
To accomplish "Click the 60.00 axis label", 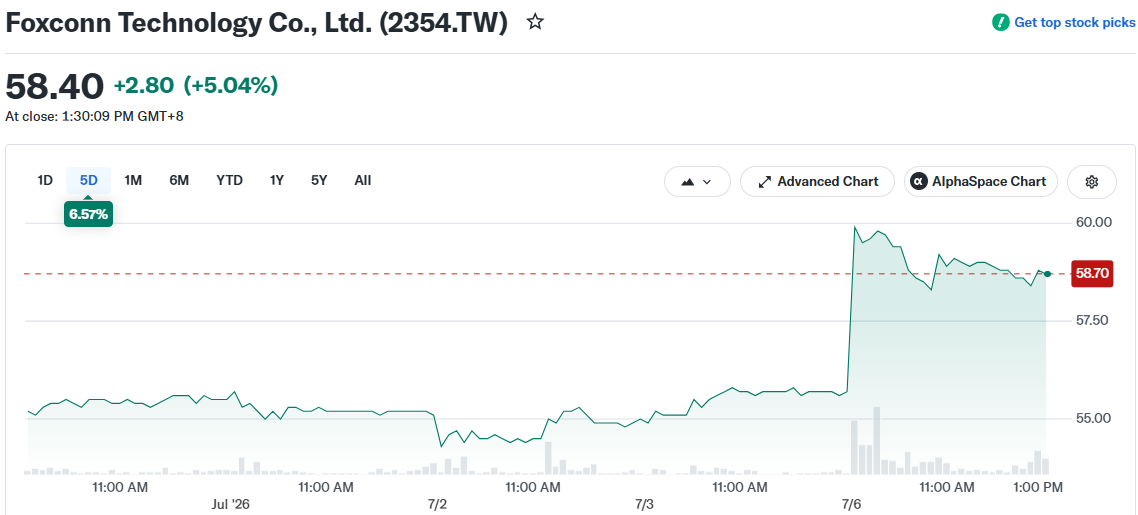I will (1094, 222).
